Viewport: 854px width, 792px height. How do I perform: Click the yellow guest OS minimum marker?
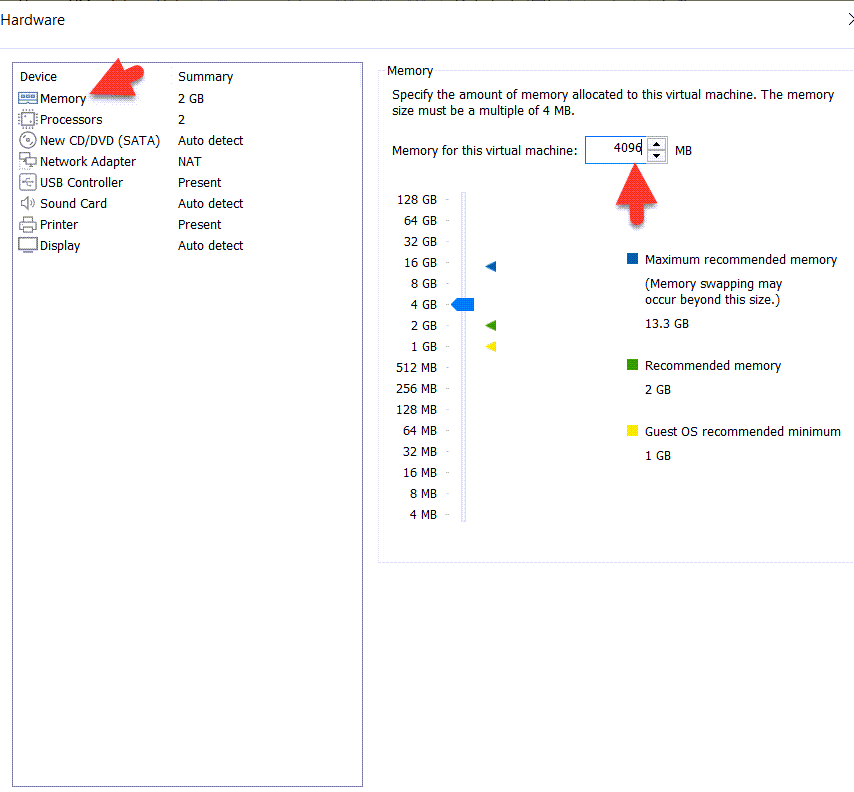click(x=491, y=346)
